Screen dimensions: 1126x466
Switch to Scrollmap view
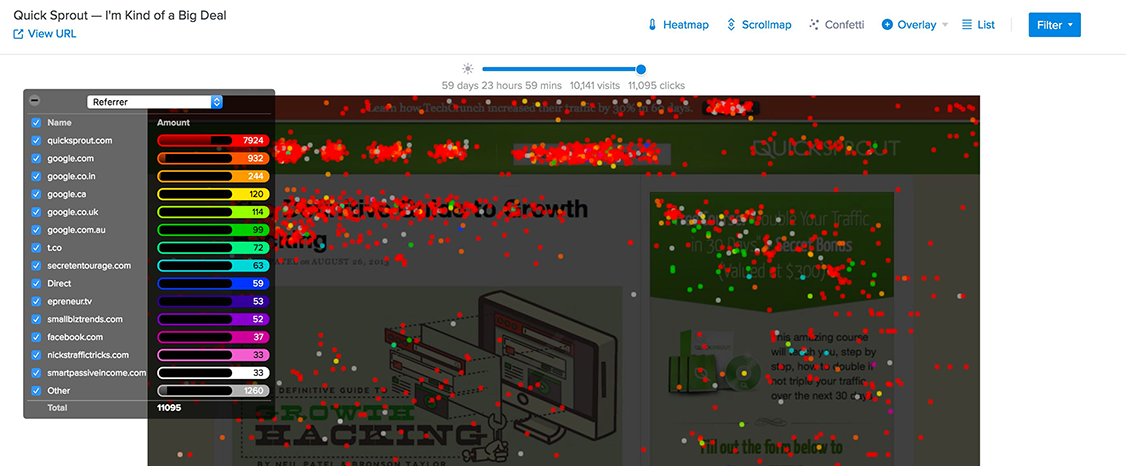click(759, 24)
